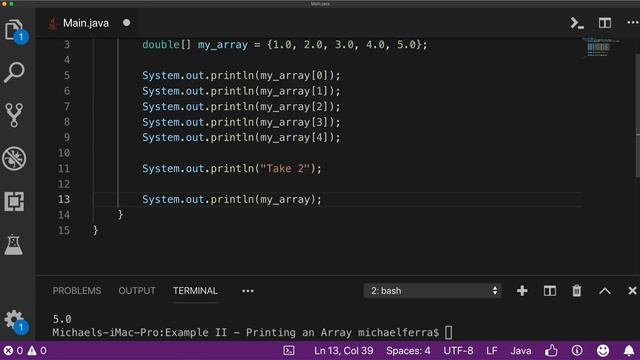Click line number 5 in the gutter
640x360 pixels.
[x=67, y=76]
